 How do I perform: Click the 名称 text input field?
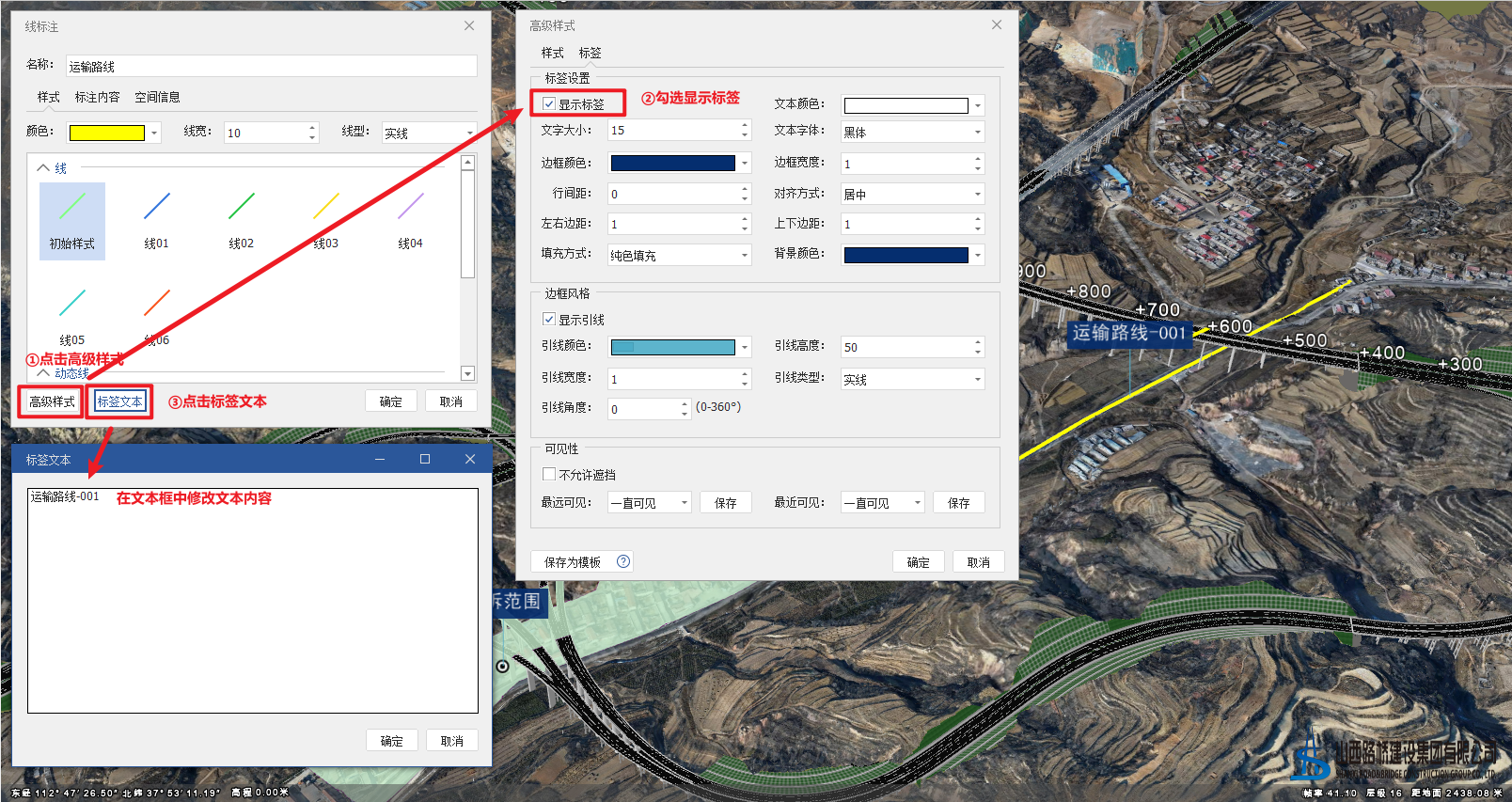point(271,67)
